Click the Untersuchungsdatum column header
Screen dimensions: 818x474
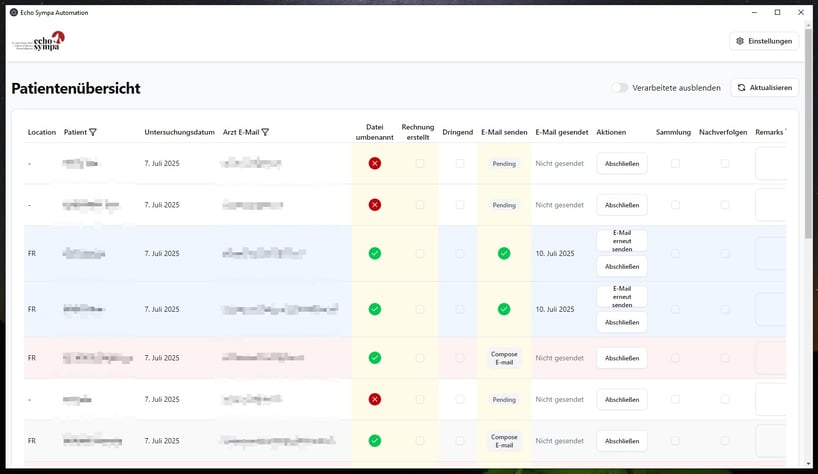179,132
